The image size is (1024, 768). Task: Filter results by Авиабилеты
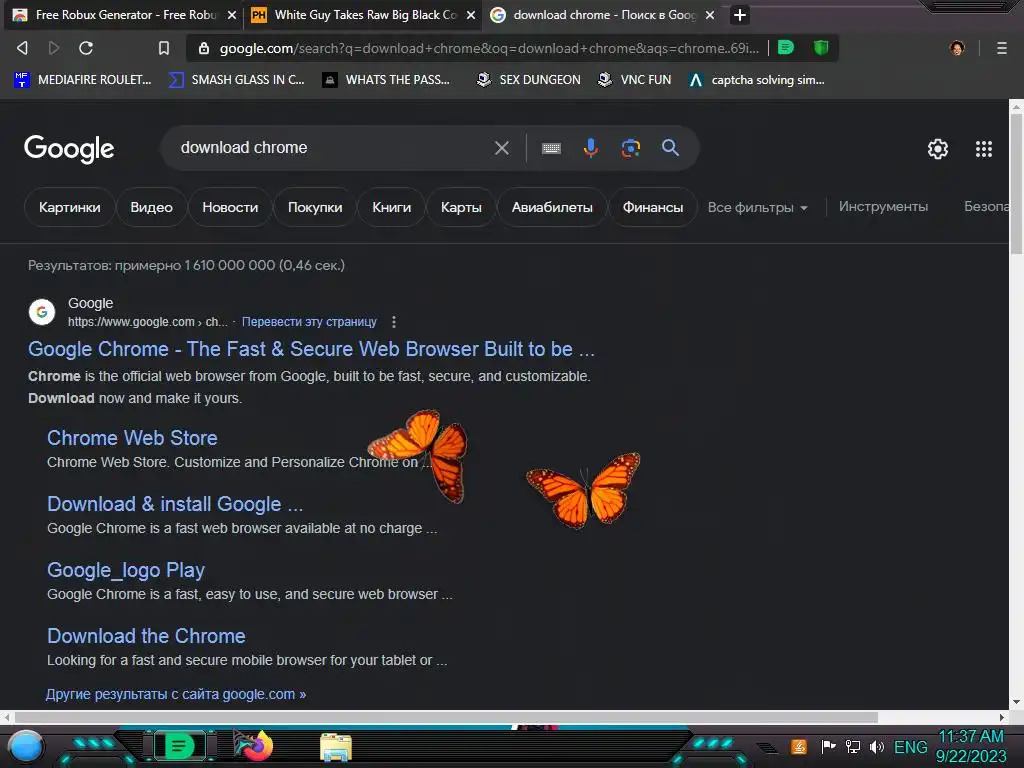click(552, 208)
